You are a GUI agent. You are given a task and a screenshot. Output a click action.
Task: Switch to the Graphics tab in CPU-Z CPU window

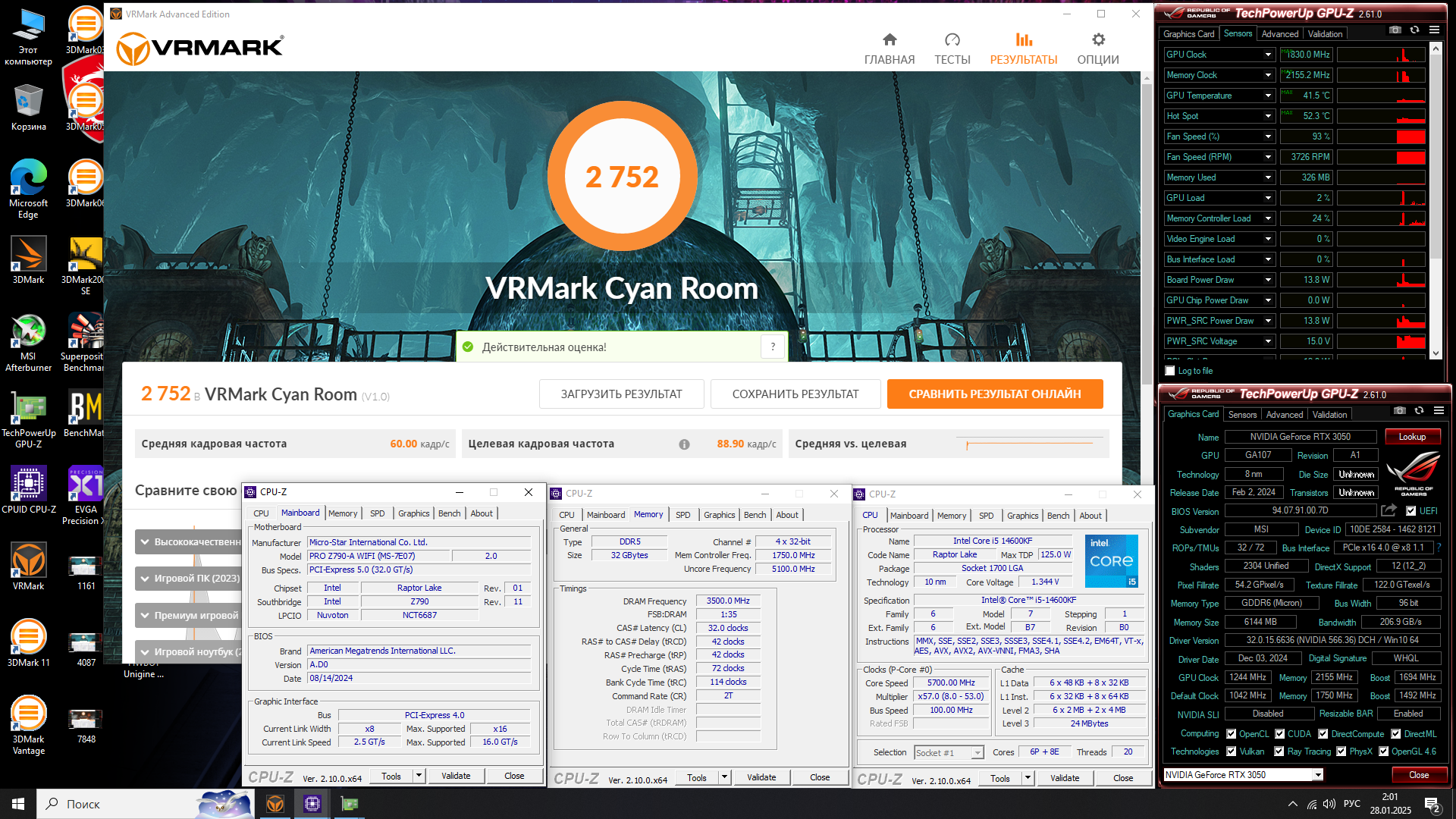pos(1022,516)
